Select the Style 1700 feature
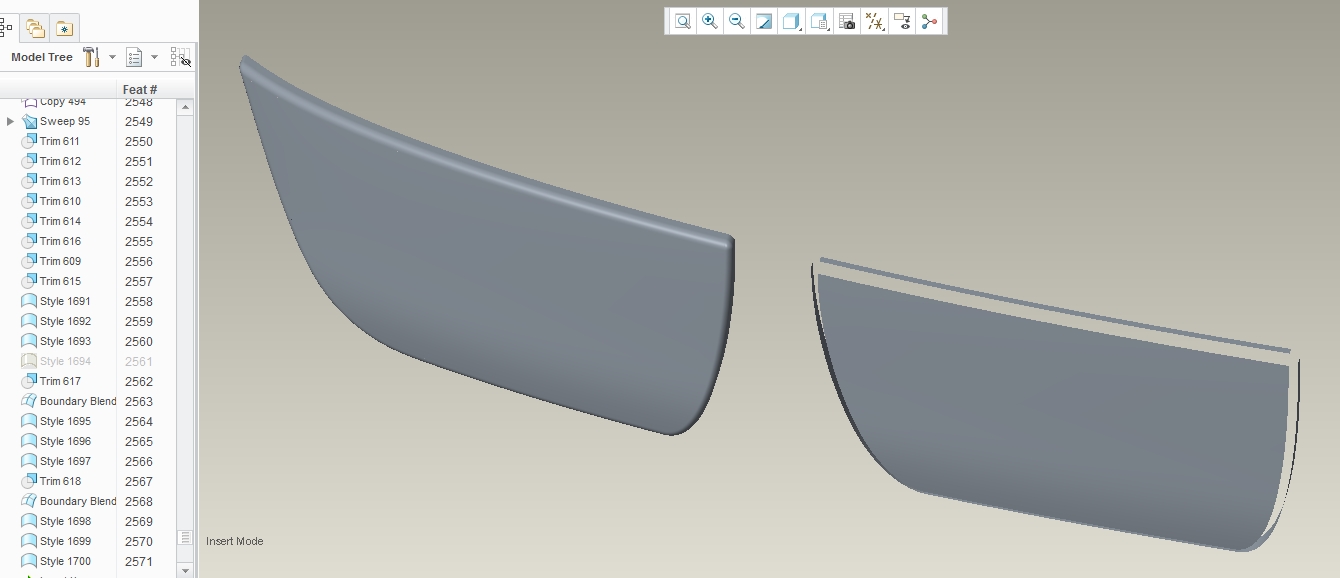The image size is (1340, 578). click(x=65, y=561)
